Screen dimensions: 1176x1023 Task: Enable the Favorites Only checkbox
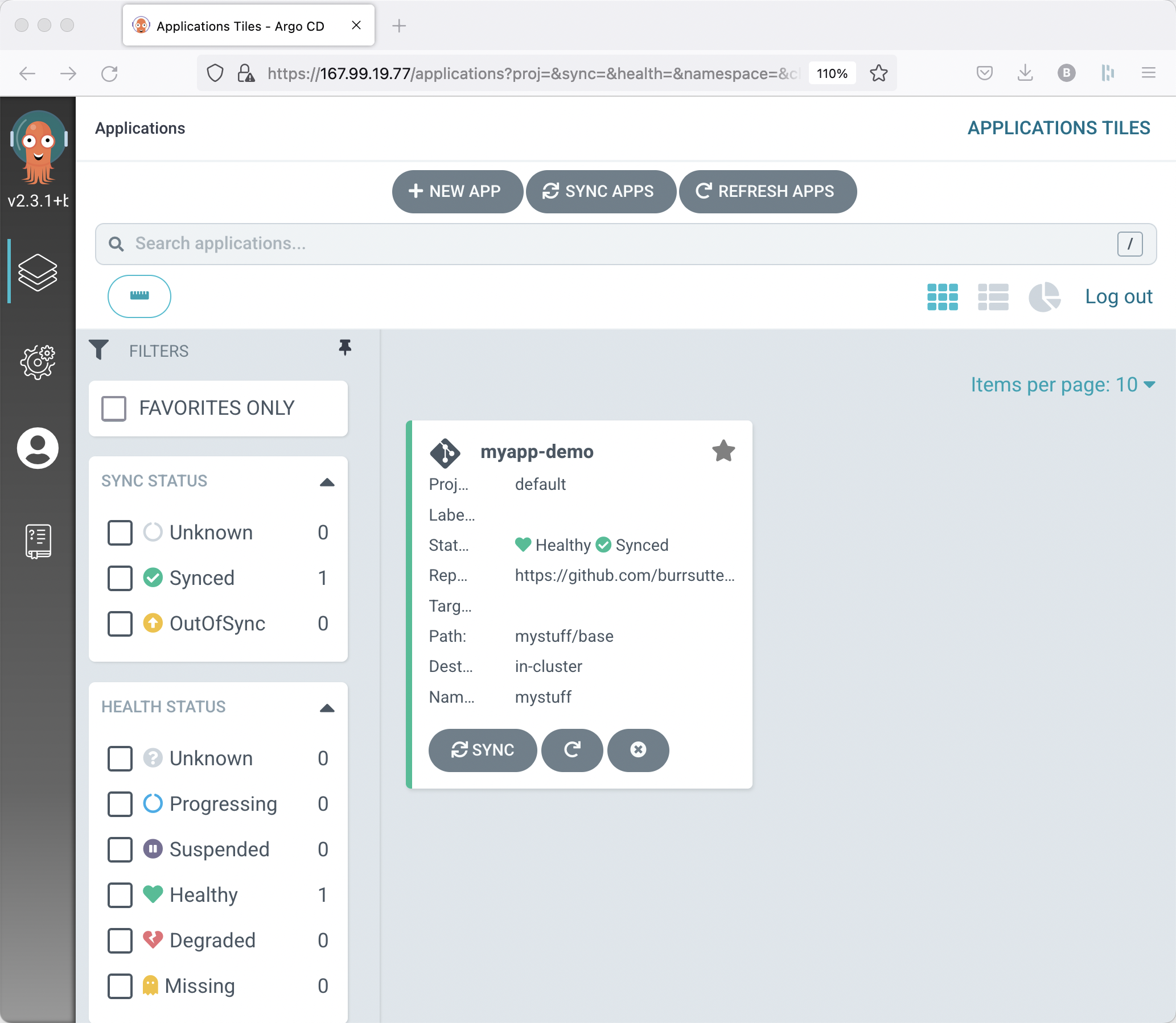pyautogui.click(x=114, y=408)
